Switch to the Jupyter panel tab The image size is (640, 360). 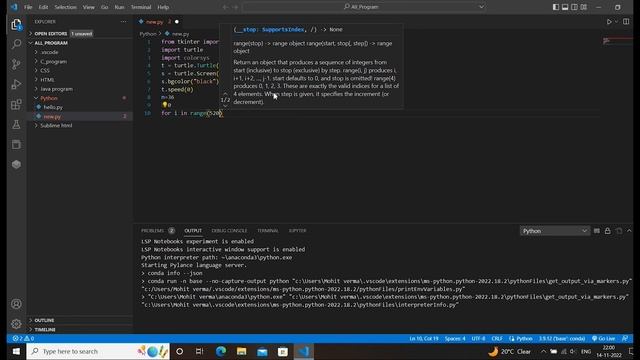click(298, 231)
